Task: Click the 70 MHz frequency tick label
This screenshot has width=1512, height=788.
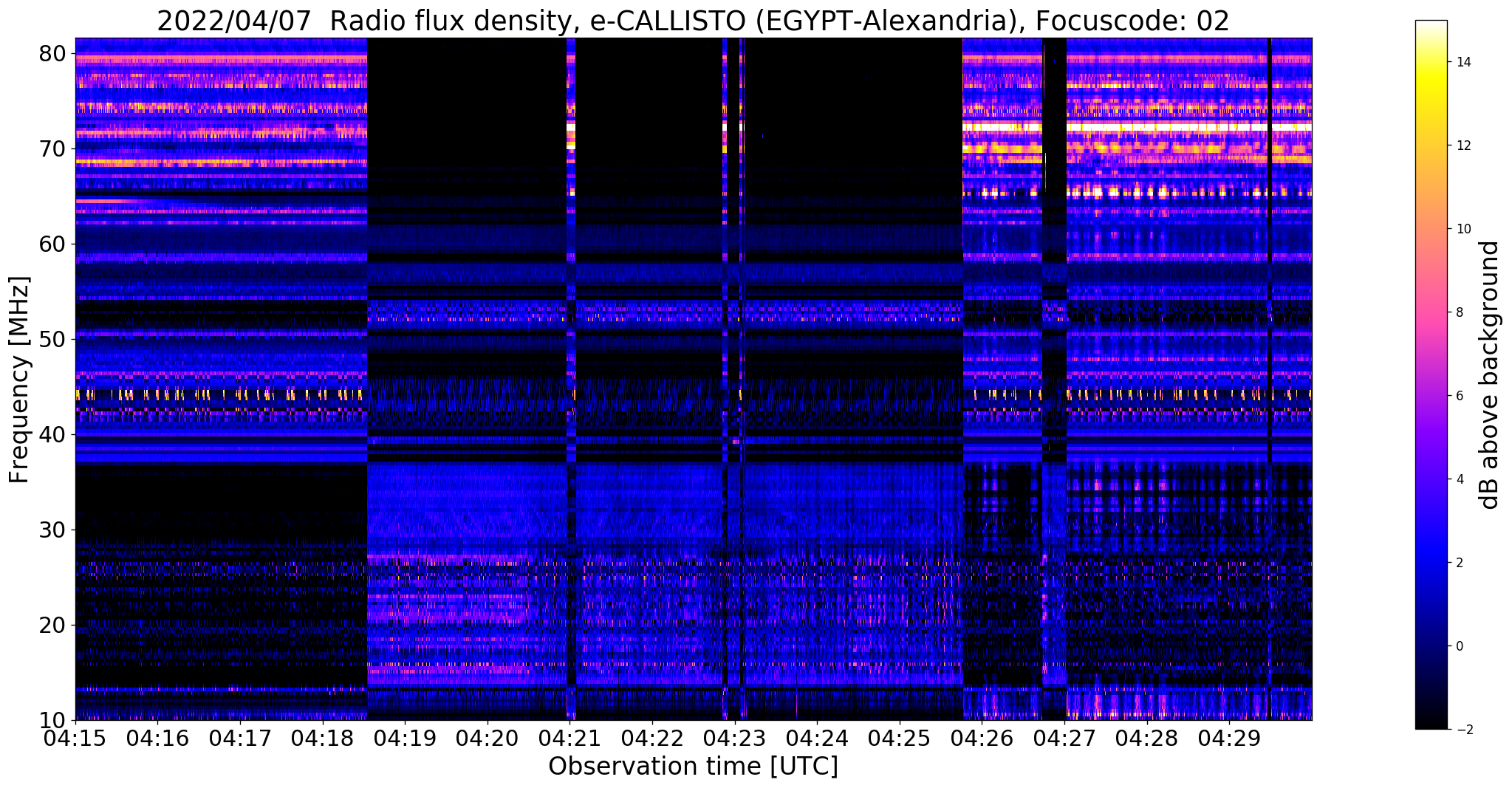Action: coord(54,148)
